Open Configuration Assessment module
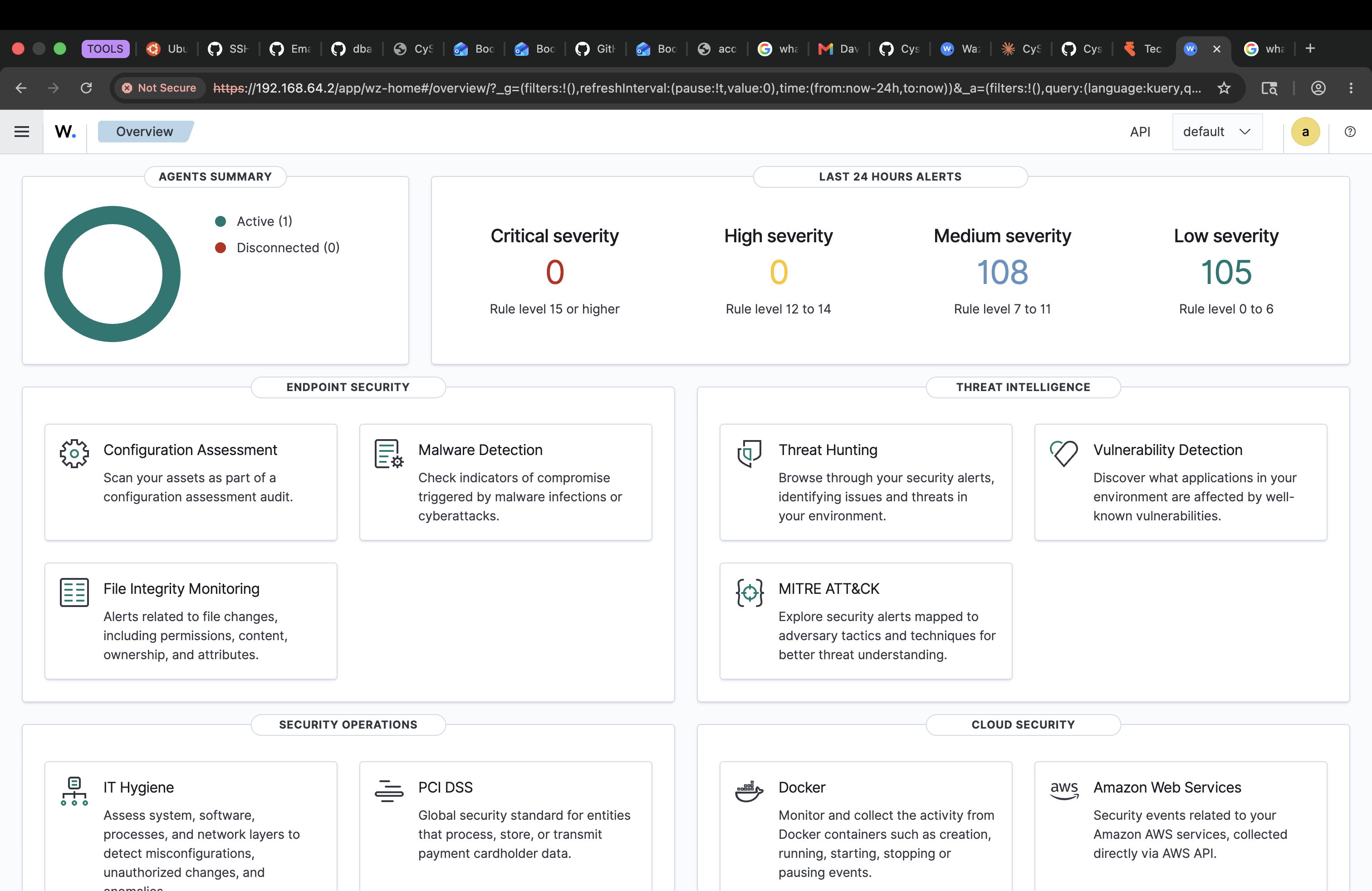This screenshot has width=1372, height=891. click(191, 482)
